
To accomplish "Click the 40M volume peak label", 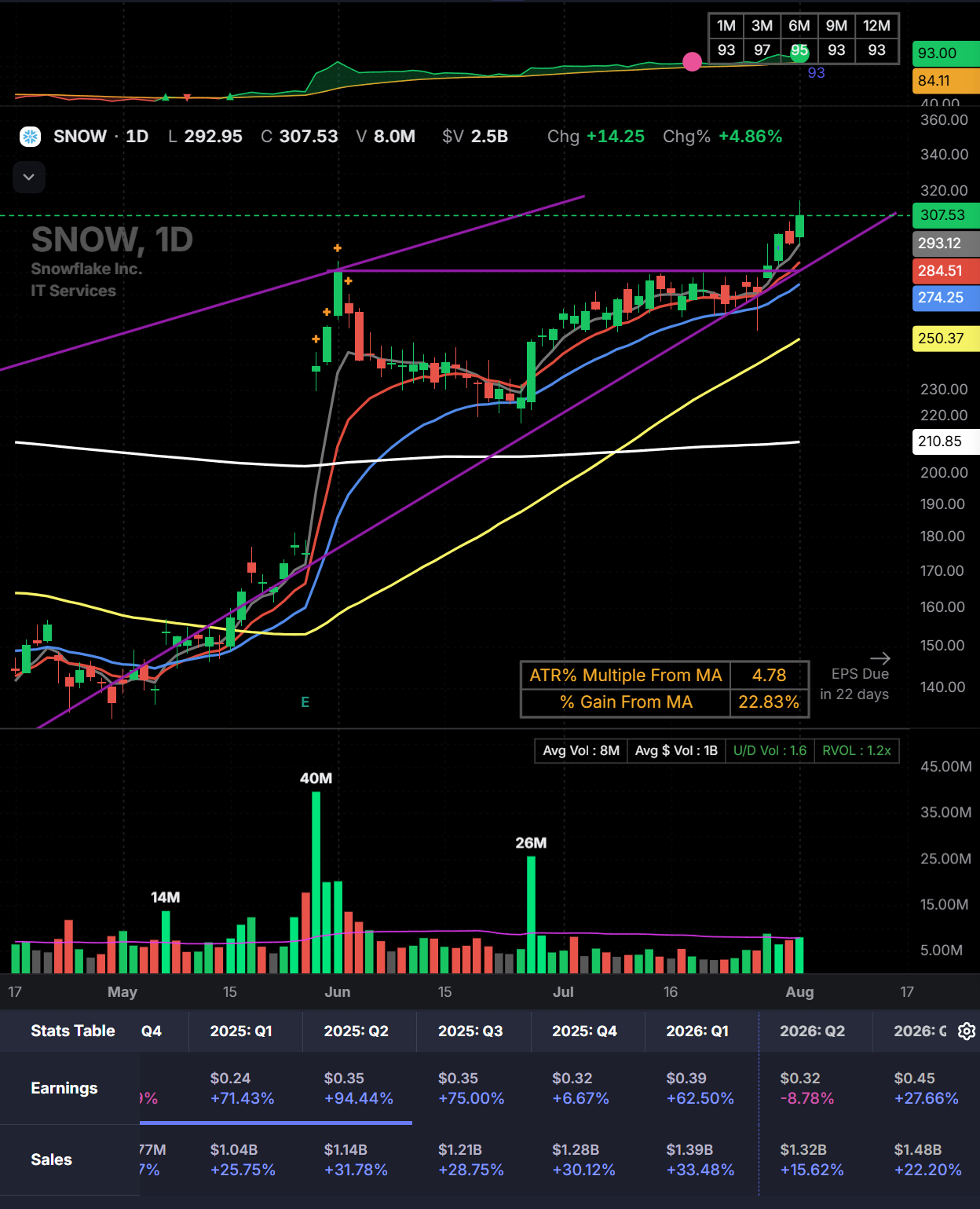I will tap(316, 779).
